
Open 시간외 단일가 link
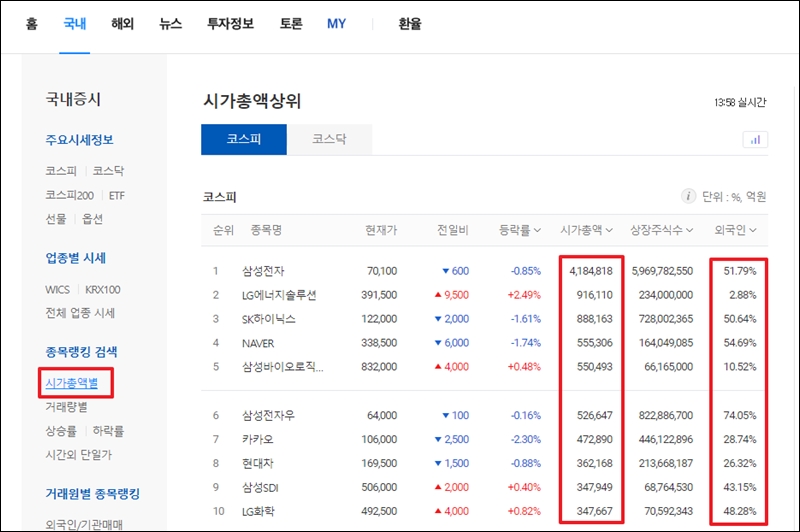pos(79,455)
